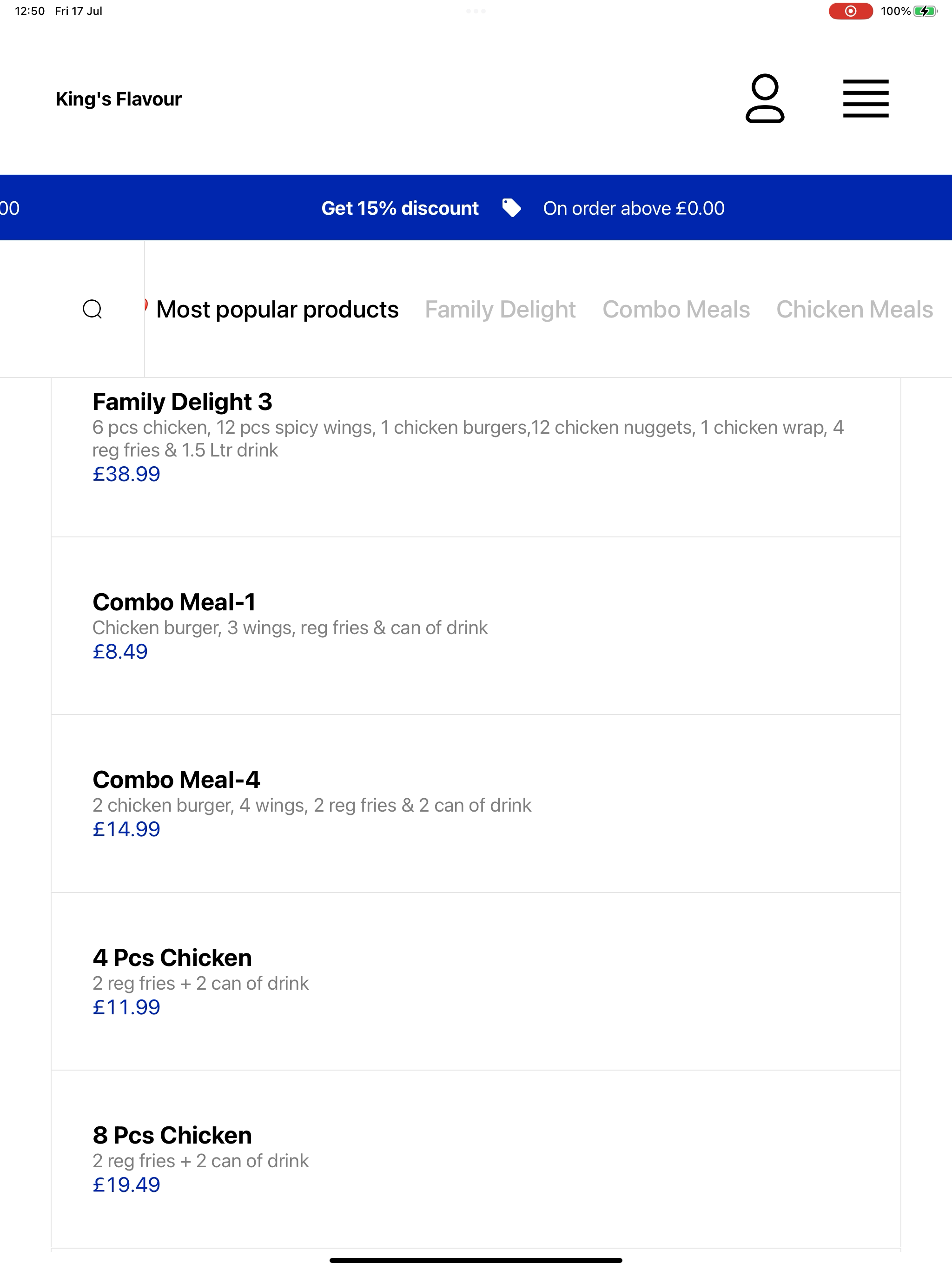Select the 8 Pcs Chicken meal
The width and height of the screenshot is (952, 1270).
pyautogui.click(x=476, y=1158)
